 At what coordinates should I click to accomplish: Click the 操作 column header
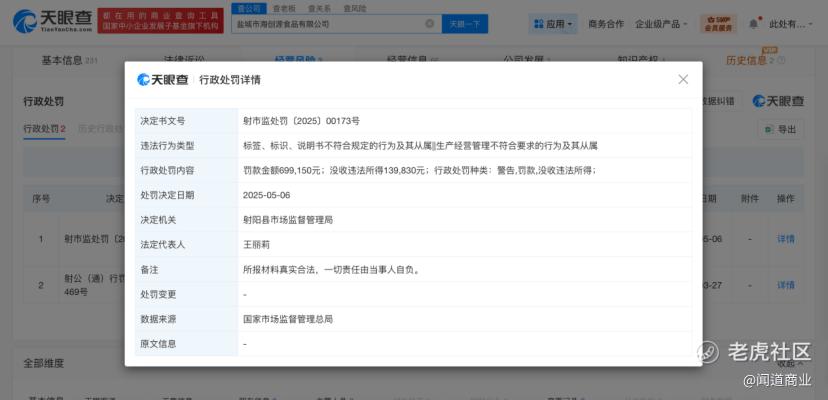pyautogui.click(x=785, y=199)
